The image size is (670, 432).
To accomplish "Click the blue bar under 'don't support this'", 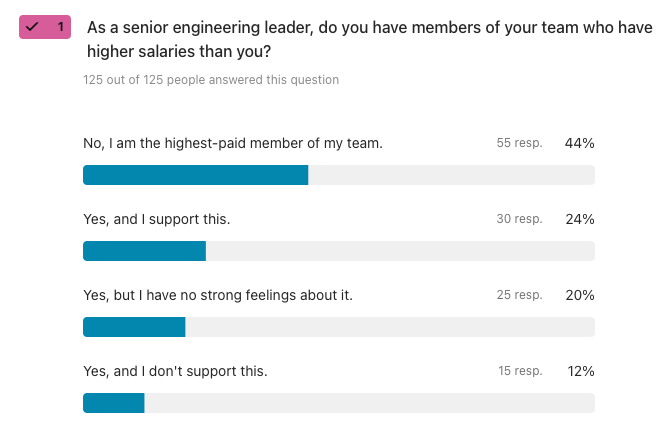I will (x=114, y=403).
